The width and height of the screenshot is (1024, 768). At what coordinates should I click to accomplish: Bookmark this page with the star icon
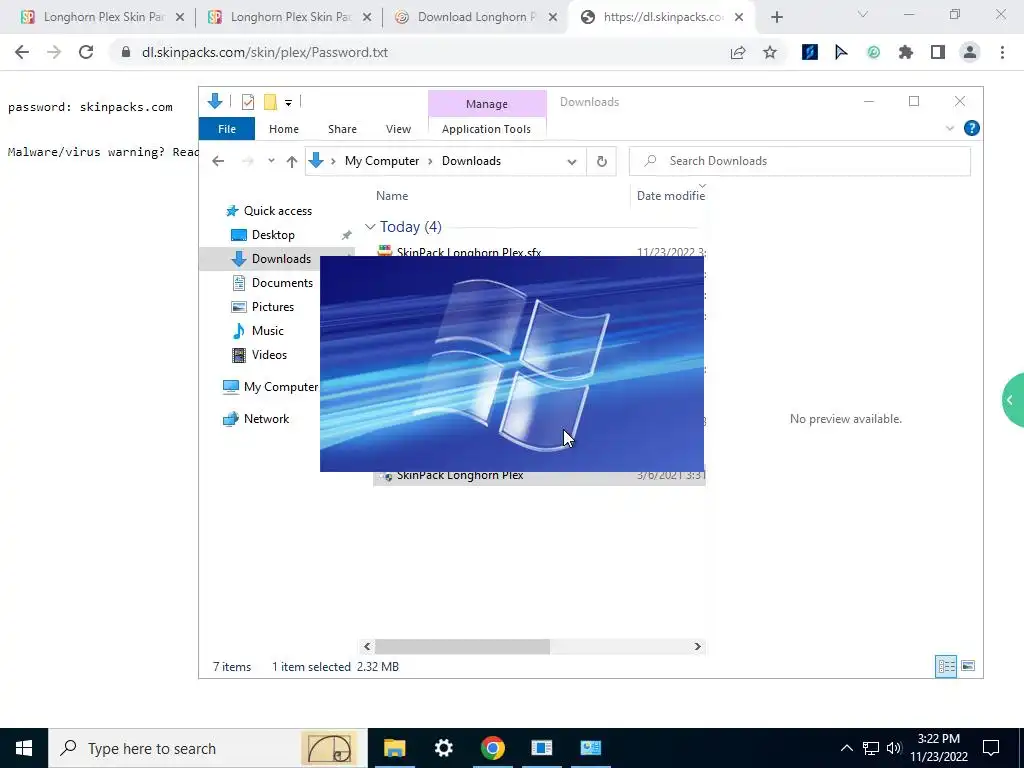(770, 52)
